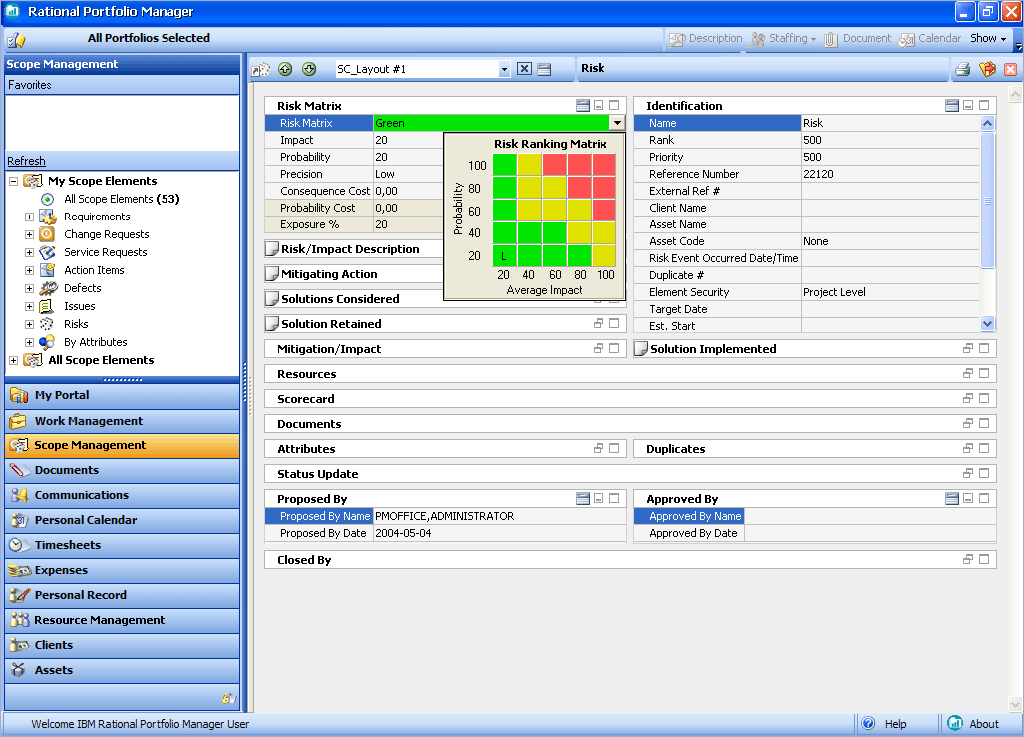Maximize the Identification portlet
The image size is (1024, 737).
(x=984, y=105)
